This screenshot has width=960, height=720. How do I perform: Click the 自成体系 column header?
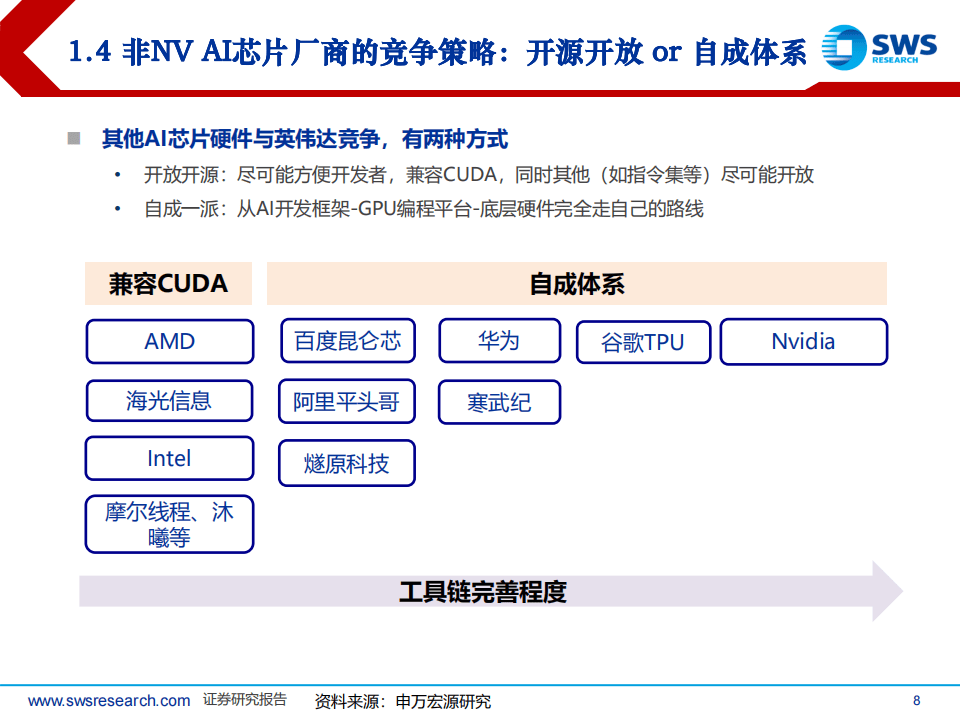tap(577, 283)
